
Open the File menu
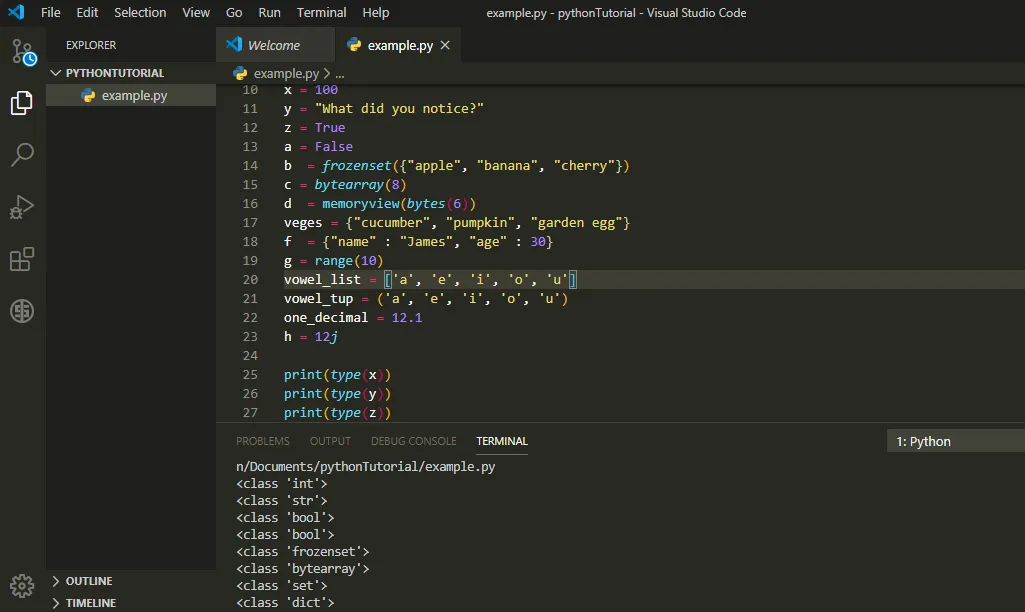pos(50,12)
